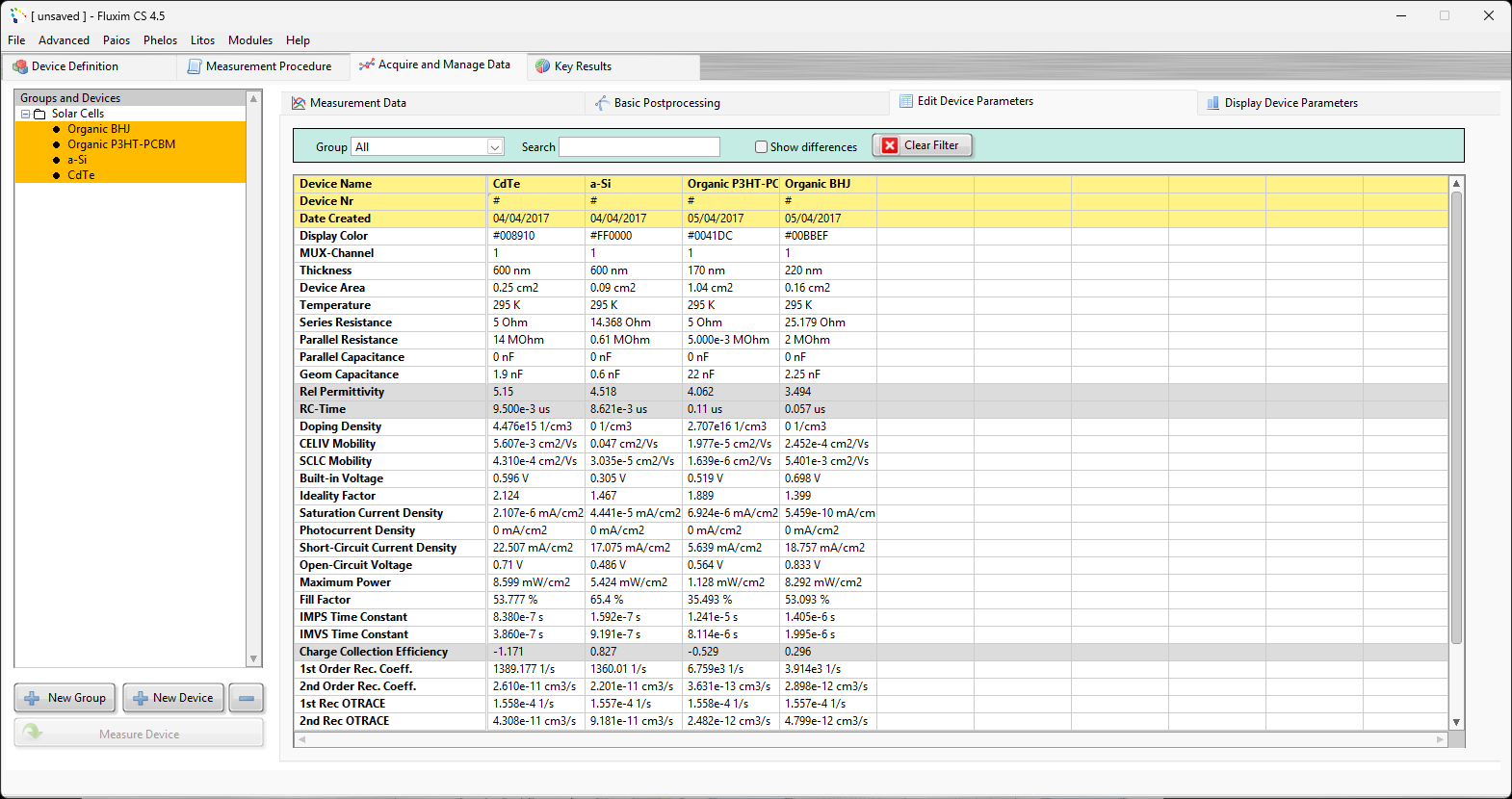Click the Acquire and Manage Data icon
The width and height of the screenshot is (1512, 799).
pos(367,64)
